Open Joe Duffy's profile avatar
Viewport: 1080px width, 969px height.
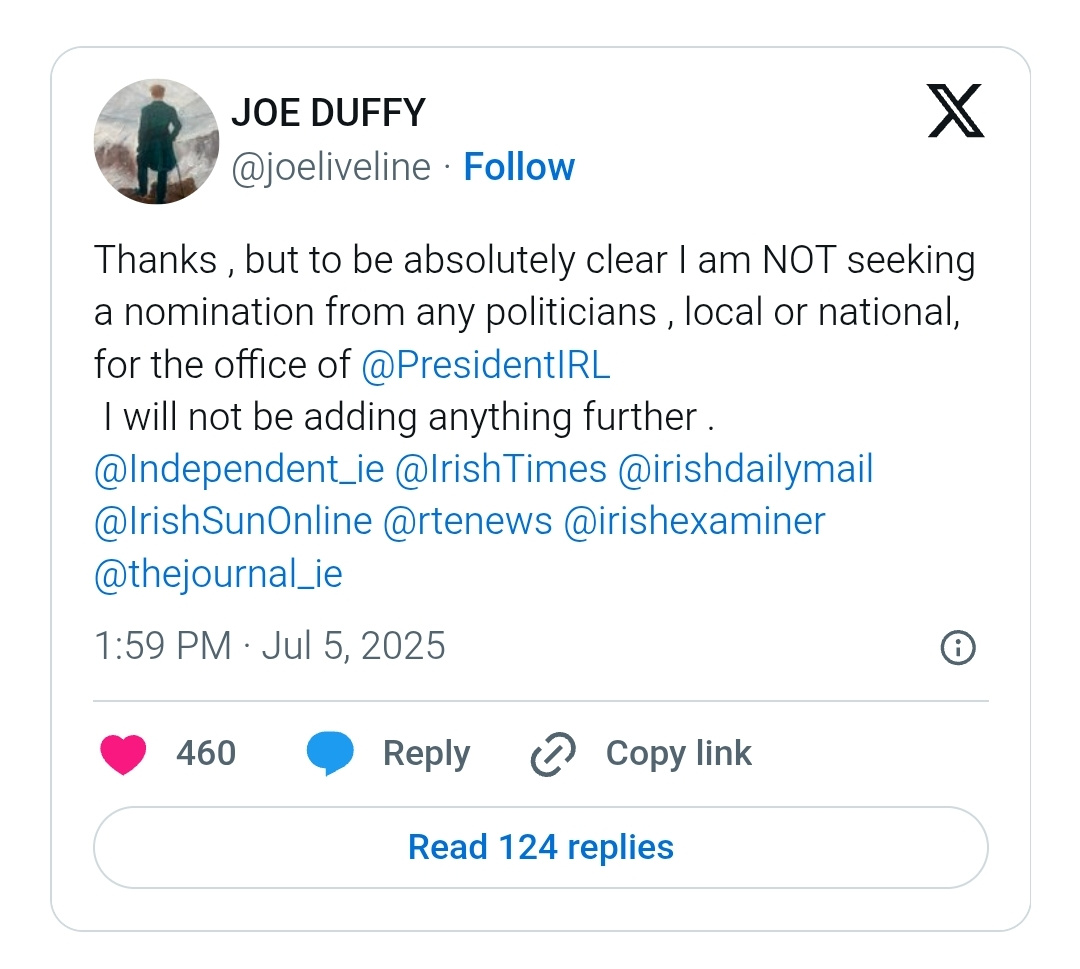tap(156, 141)
